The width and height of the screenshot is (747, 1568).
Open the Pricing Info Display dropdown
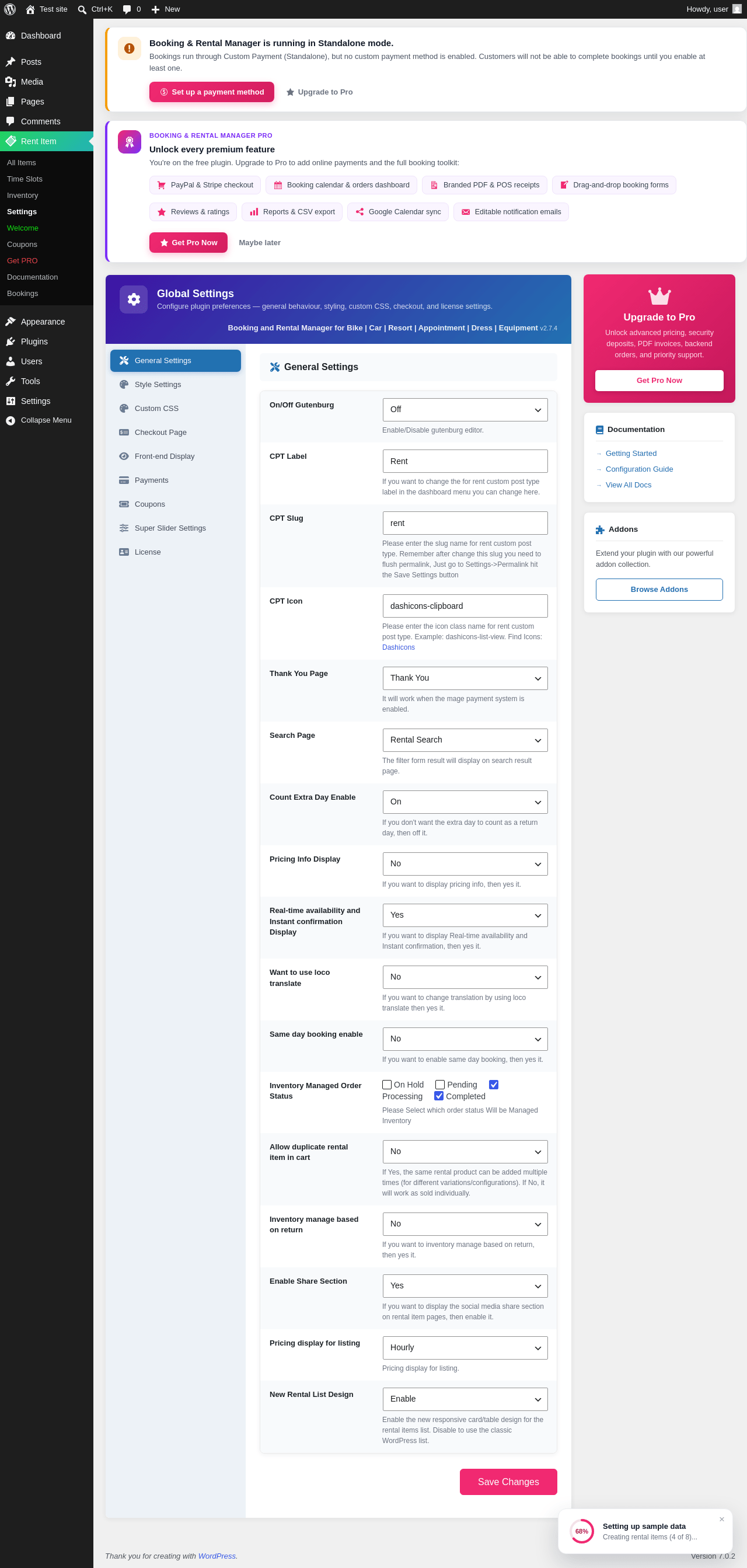[x=465, y=864]
